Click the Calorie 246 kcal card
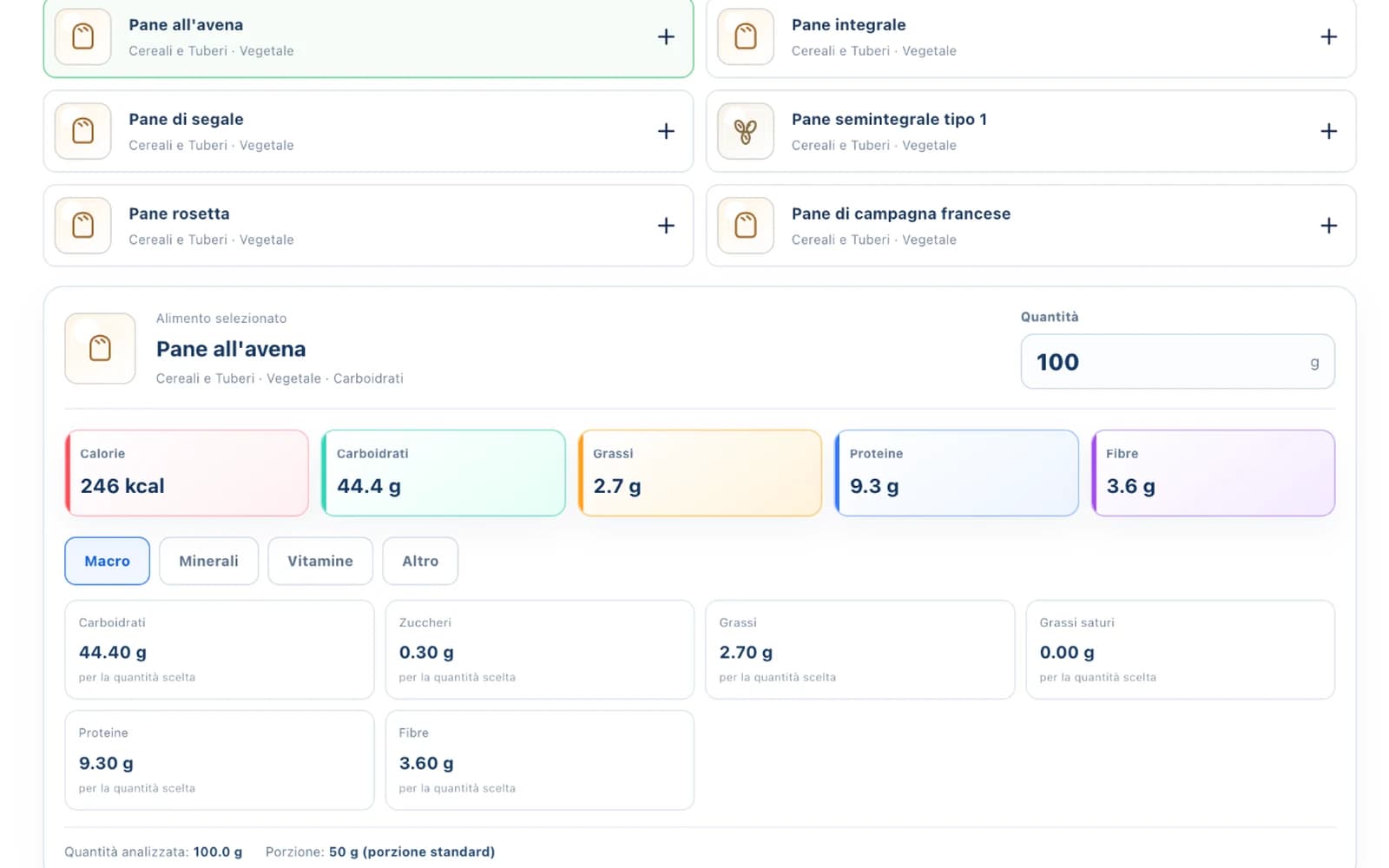The height and width of the screenshot is (868, 1389). (187, 473)
